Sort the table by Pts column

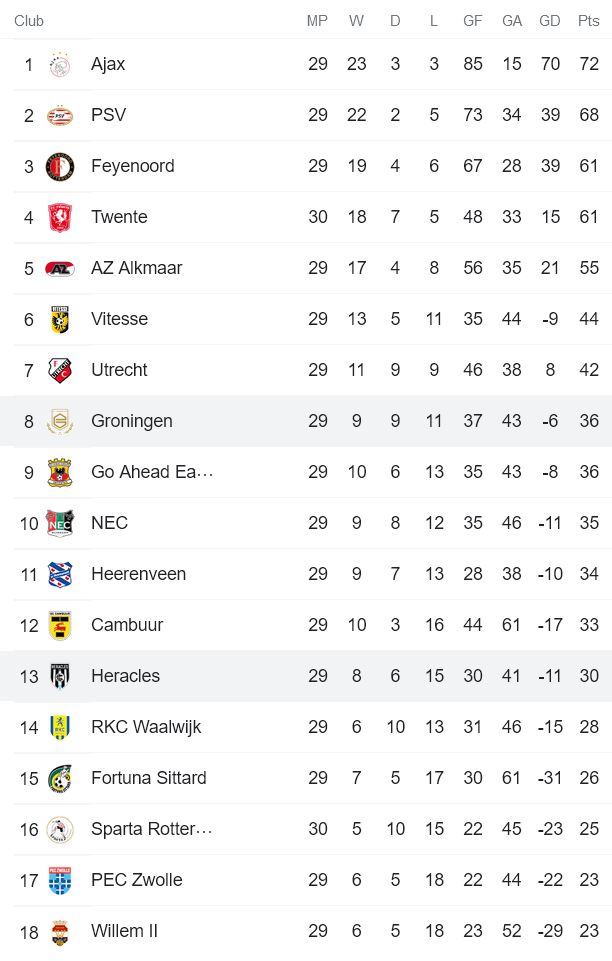click(590, 19)
